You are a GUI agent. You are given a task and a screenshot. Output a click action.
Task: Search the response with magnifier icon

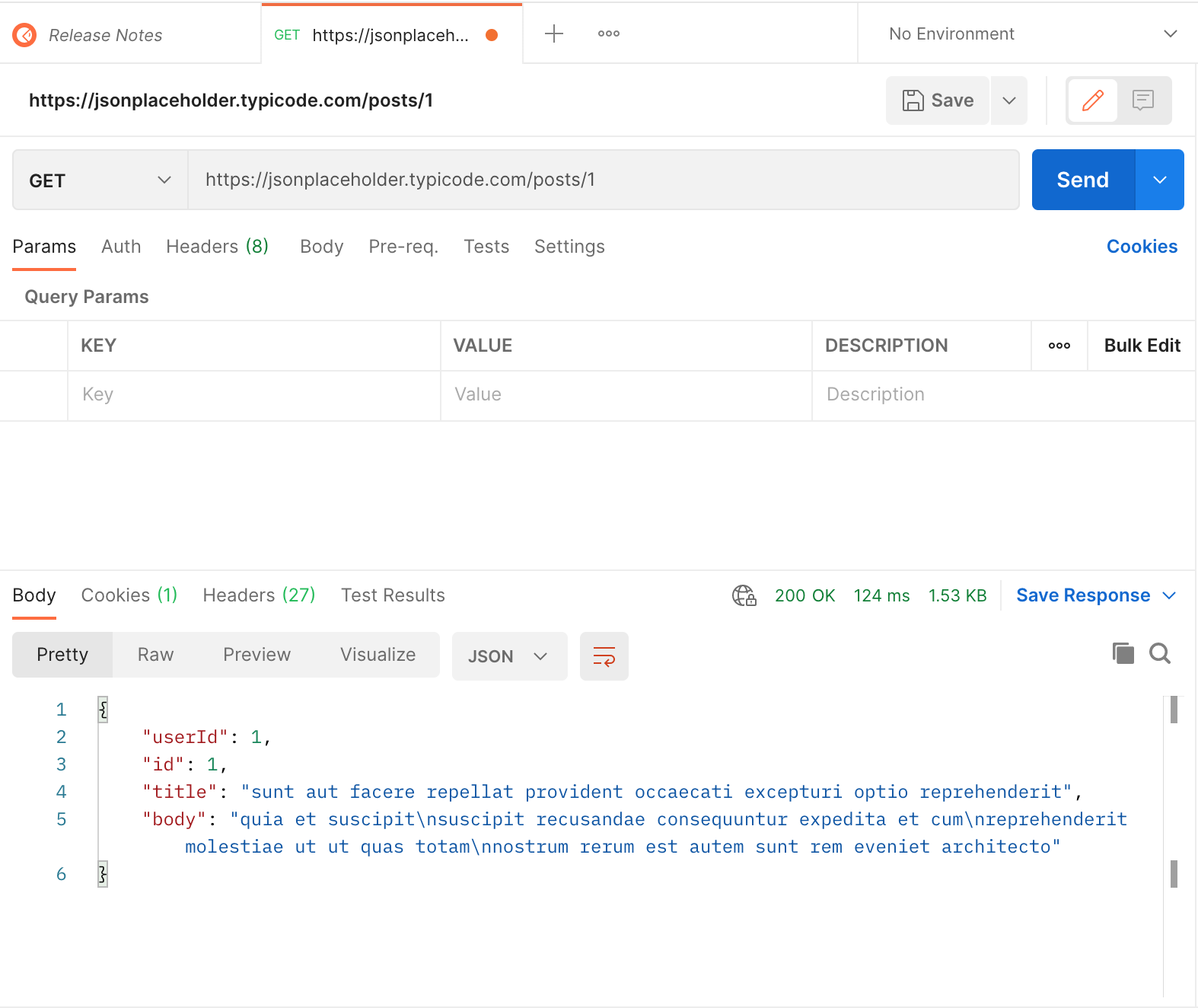pos(1160,653)
